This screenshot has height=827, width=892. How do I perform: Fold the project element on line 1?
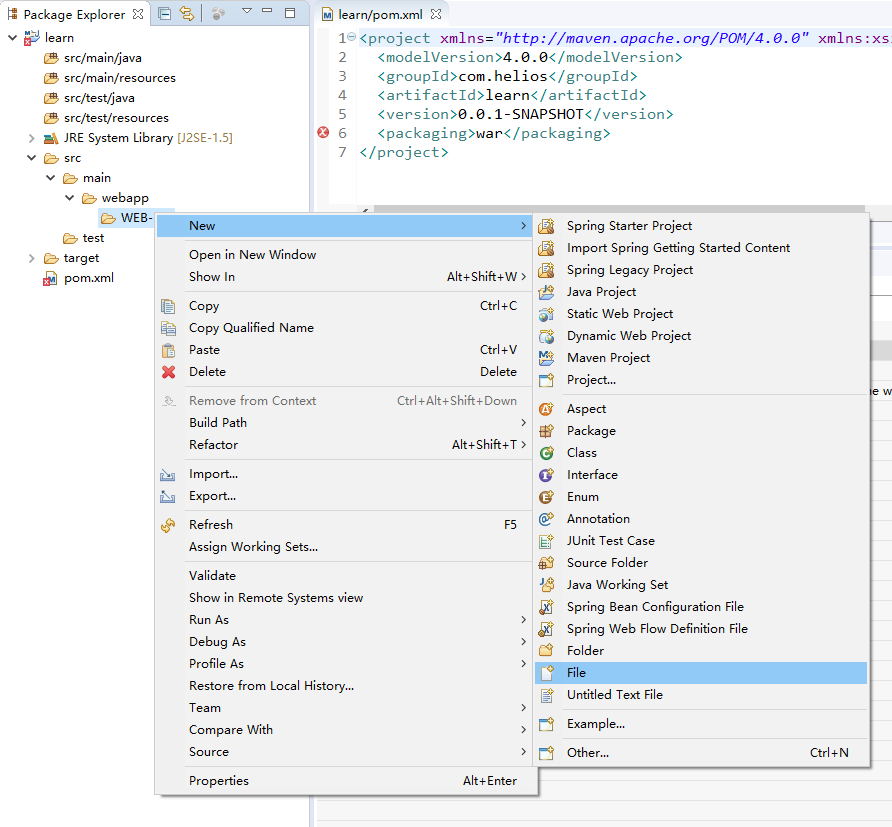pyautogui.click(x=352, y=37)
